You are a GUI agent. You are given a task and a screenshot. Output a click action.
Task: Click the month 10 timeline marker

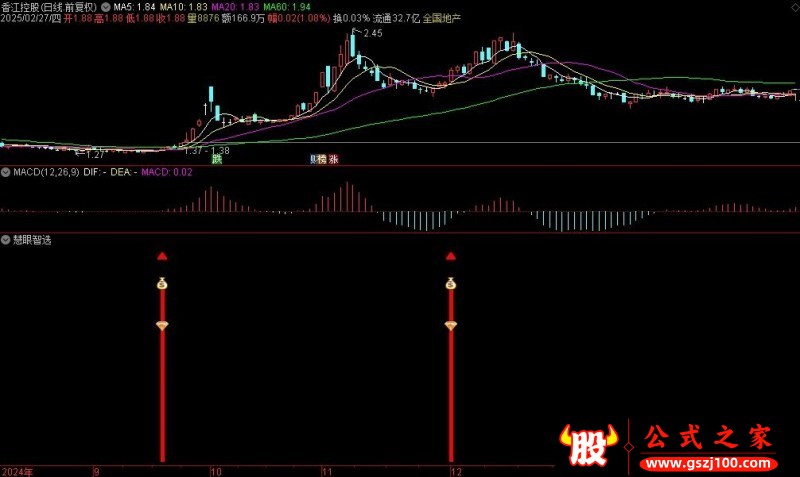pyautogui.click(x=216, y=472)
